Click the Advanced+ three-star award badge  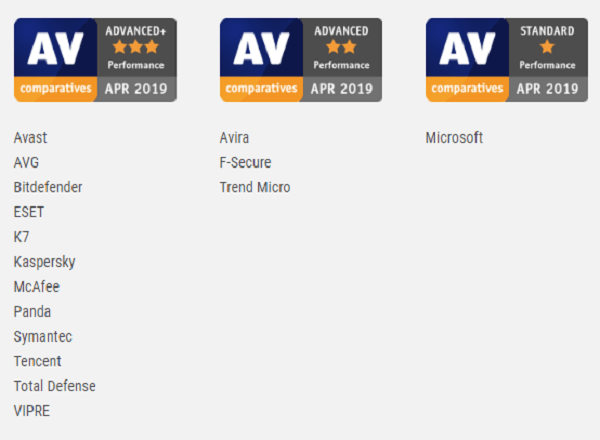[95, 60]
